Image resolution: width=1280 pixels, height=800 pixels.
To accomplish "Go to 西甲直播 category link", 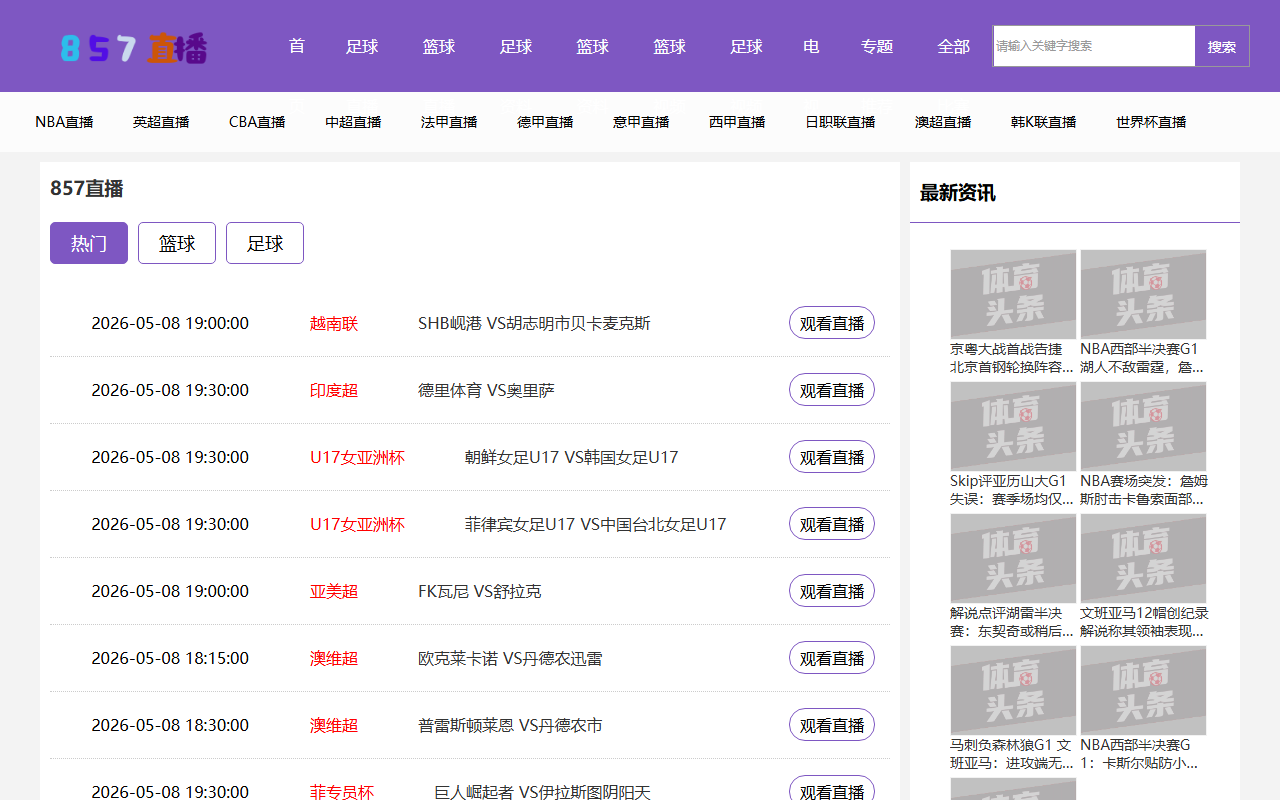I will tap(737, 122).
